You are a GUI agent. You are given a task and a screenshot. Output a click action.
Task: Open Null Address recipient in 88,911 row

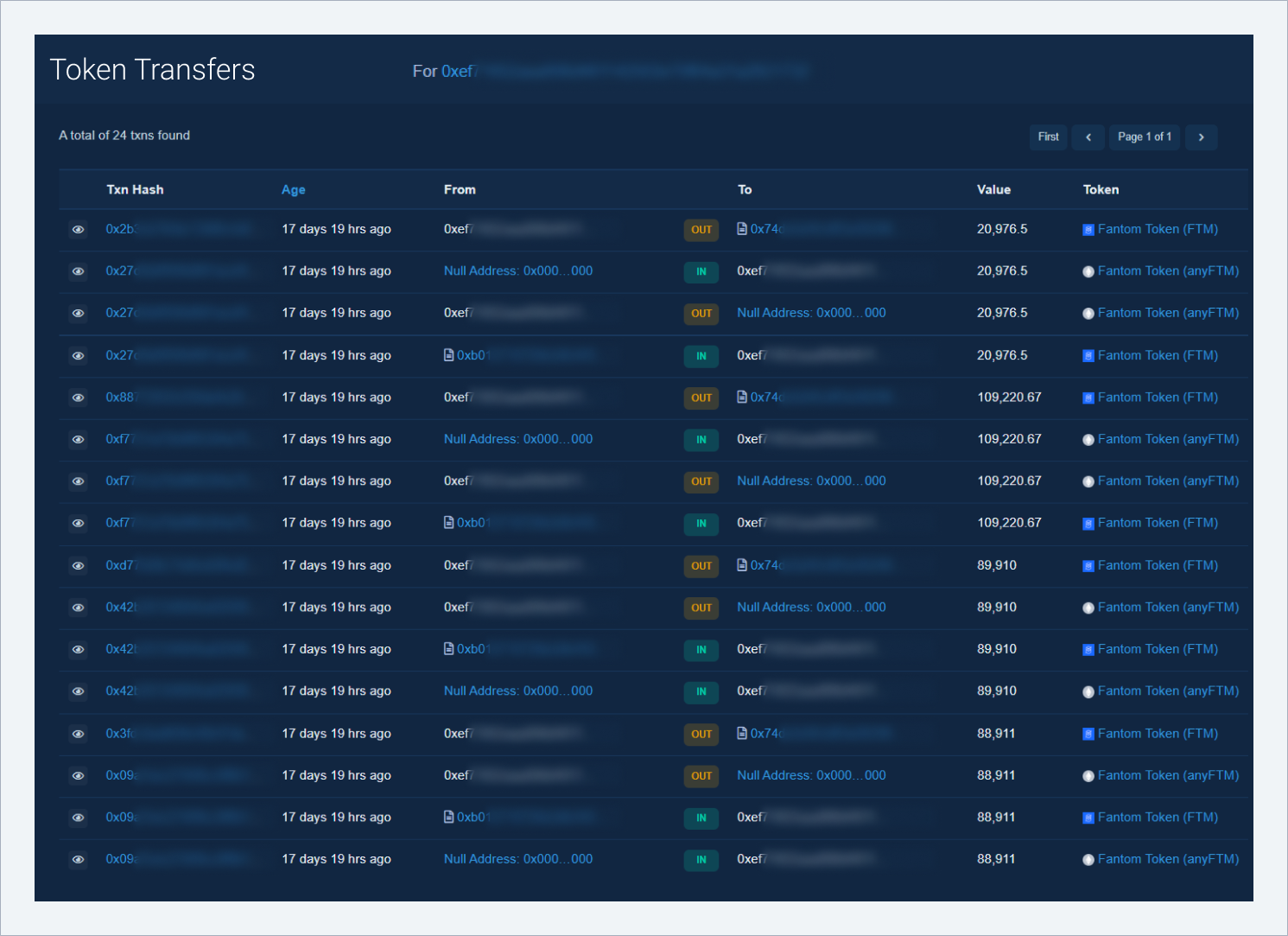811,775
